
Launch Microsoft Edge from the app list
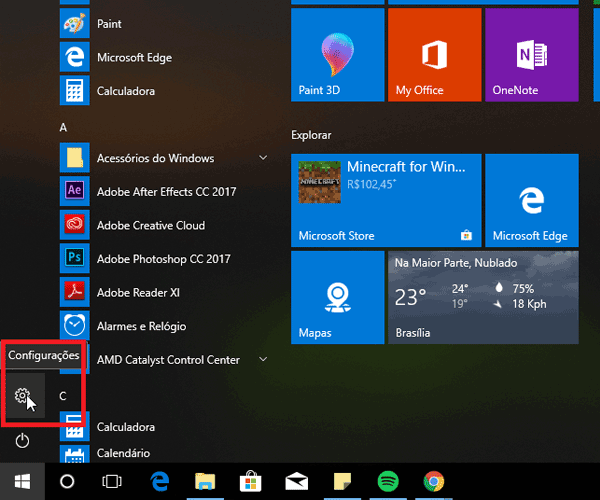[x=165, y=57]
